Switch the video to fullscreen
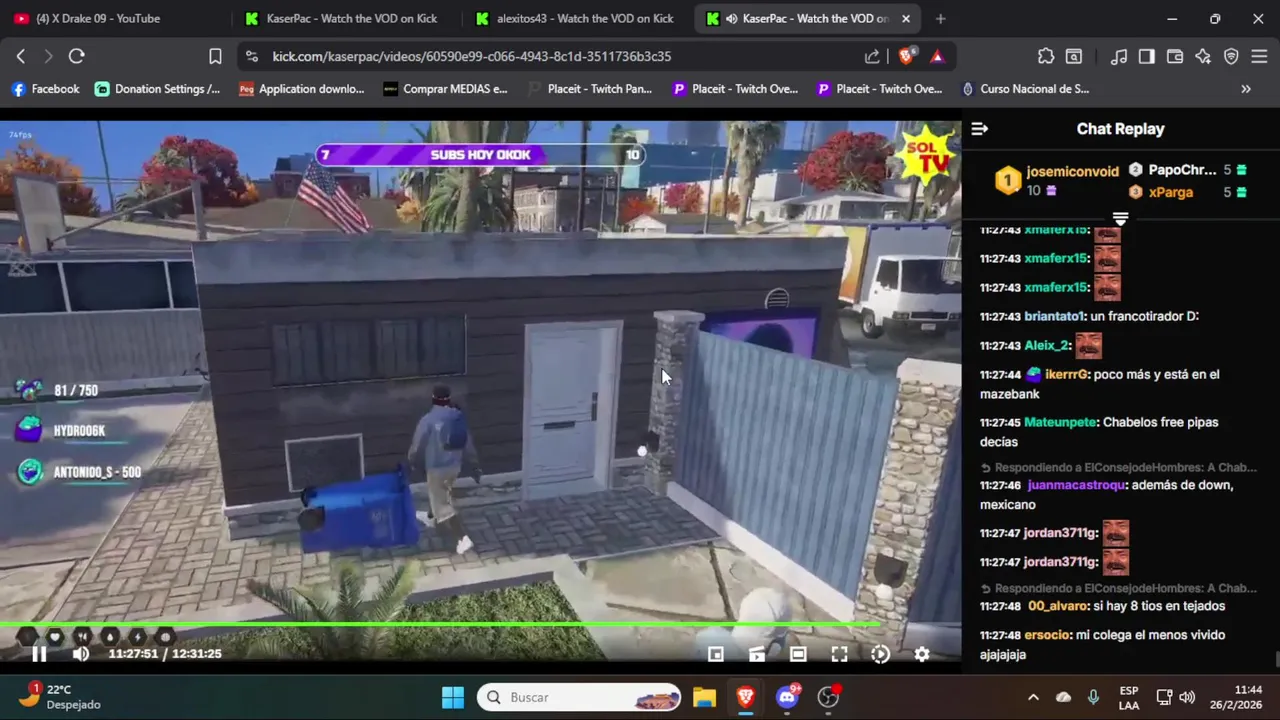 (x=839, y=654)
